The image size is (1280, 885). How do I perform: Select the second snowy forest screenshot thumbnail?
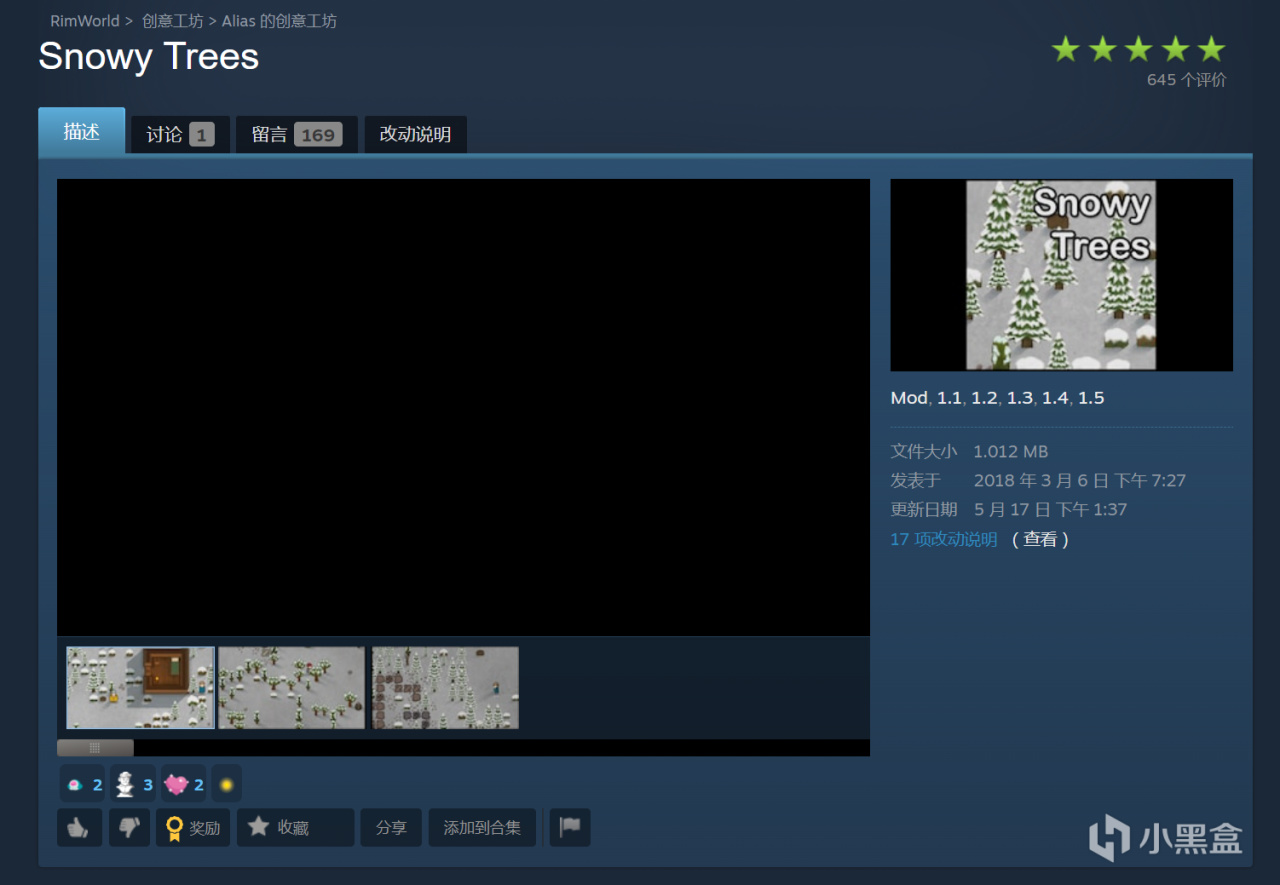point(292,688)
